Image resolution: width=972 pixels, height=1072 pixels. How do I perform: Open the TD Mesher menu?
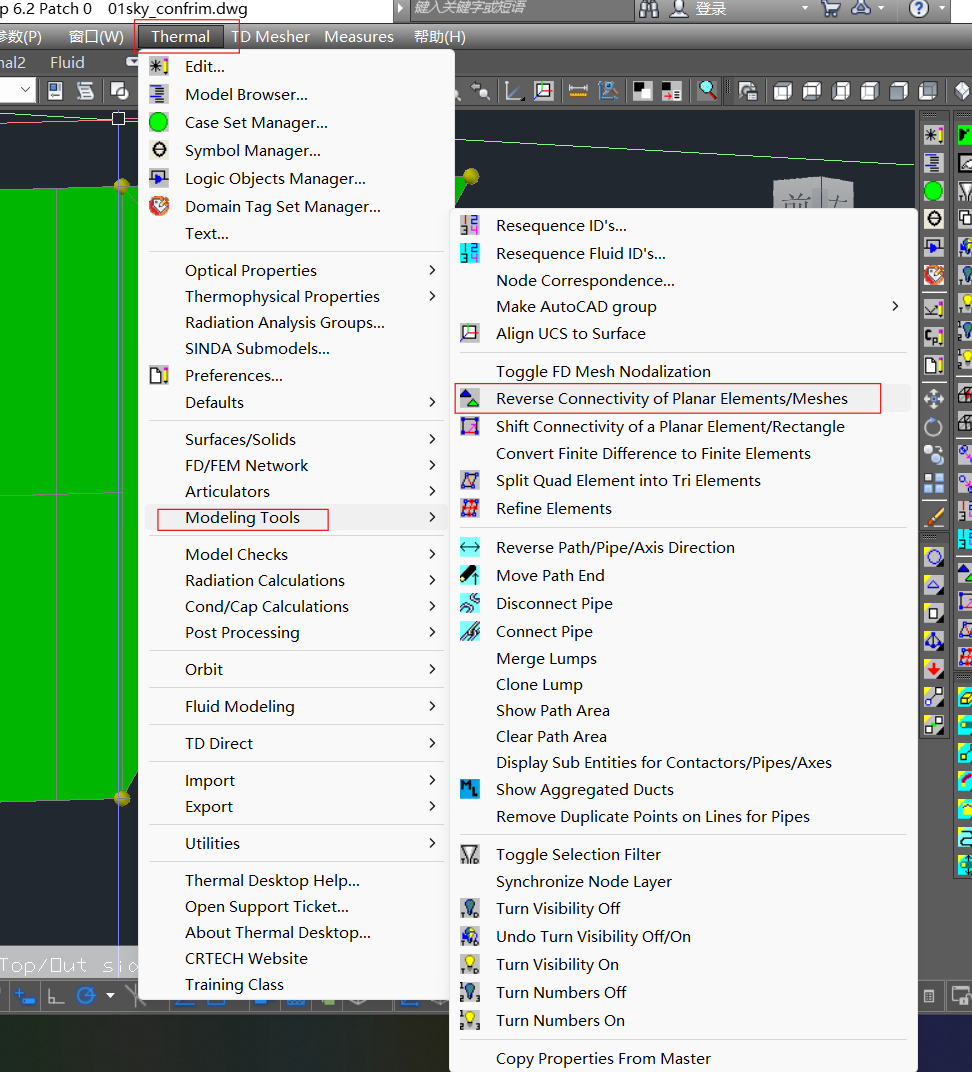pos(270,37)
